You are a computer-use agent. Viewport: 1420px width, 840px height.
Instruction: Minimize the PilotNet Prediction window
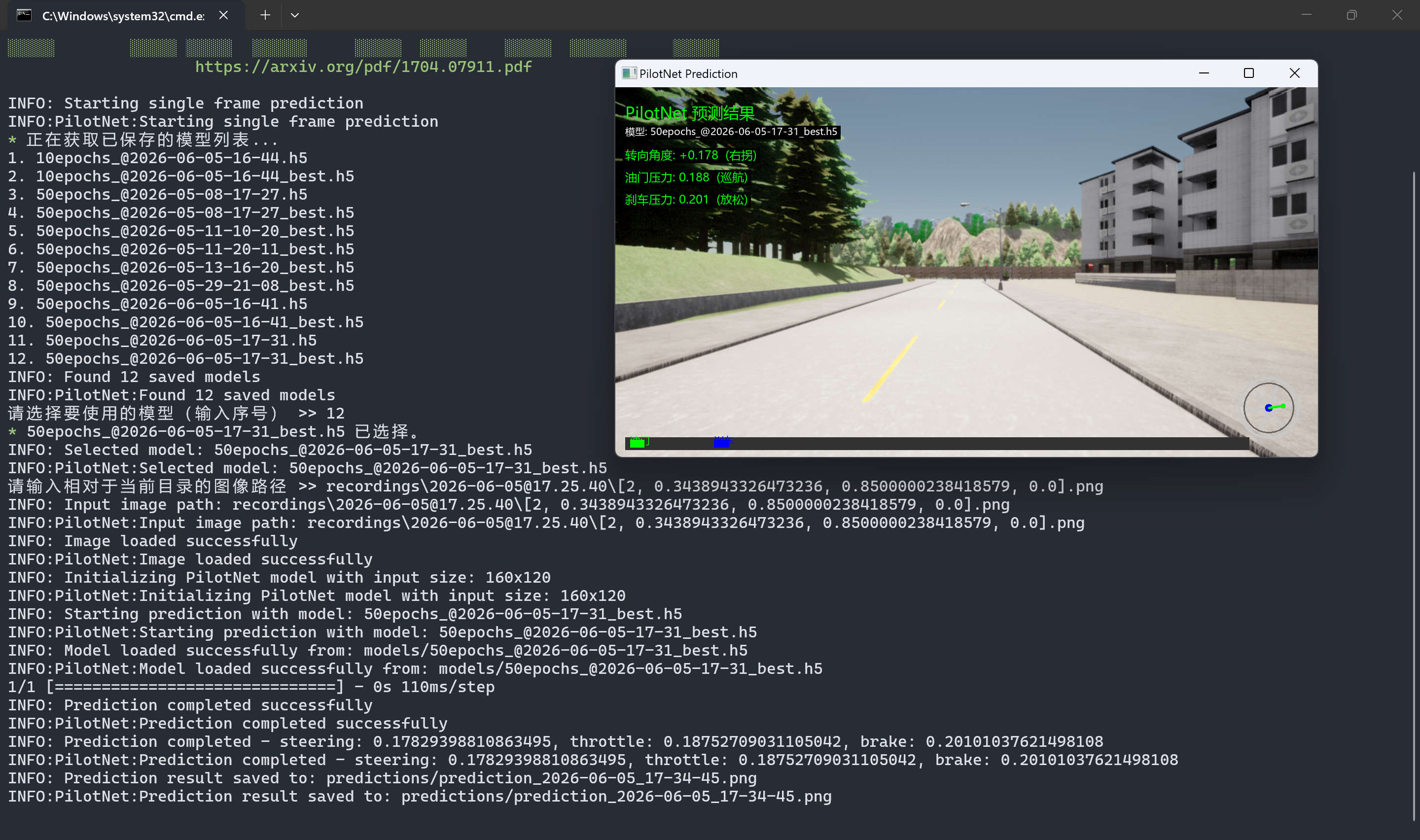[1204, 73]
